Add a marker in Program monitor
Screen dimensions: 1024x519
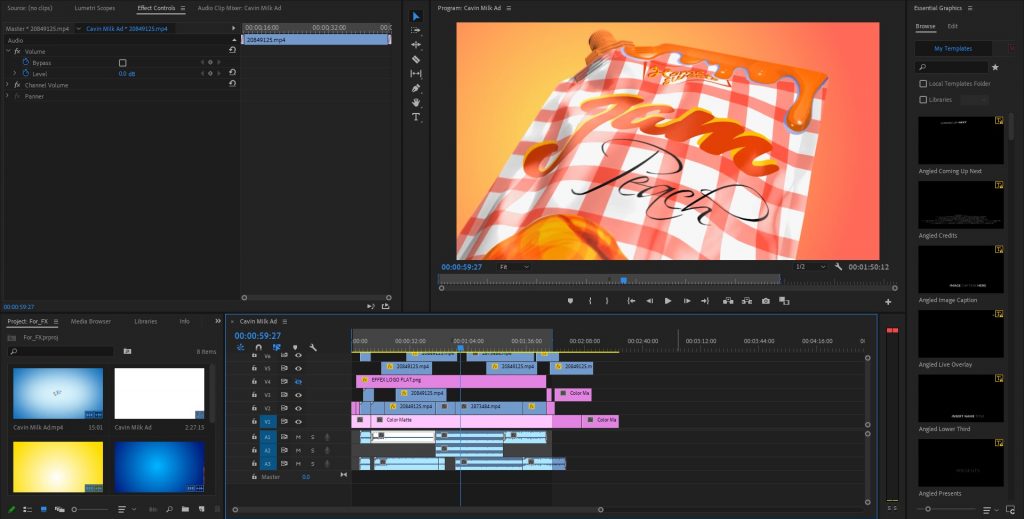coord(570,301)
